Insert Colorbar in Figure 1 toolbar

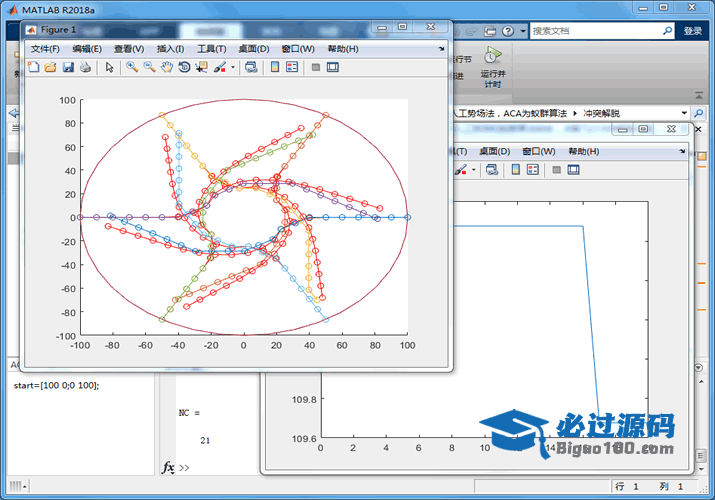[275, 67]
